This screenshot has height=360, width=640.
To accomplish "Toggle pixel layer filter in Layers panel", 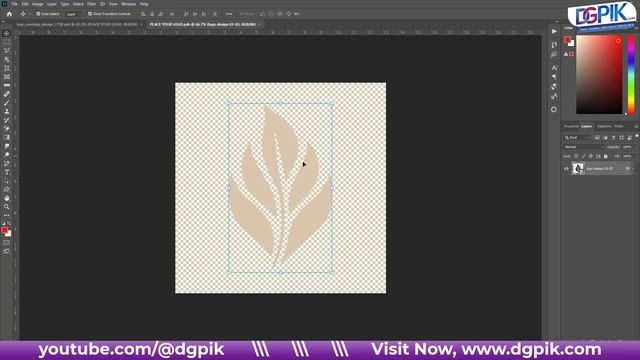I will click(597, 138).
